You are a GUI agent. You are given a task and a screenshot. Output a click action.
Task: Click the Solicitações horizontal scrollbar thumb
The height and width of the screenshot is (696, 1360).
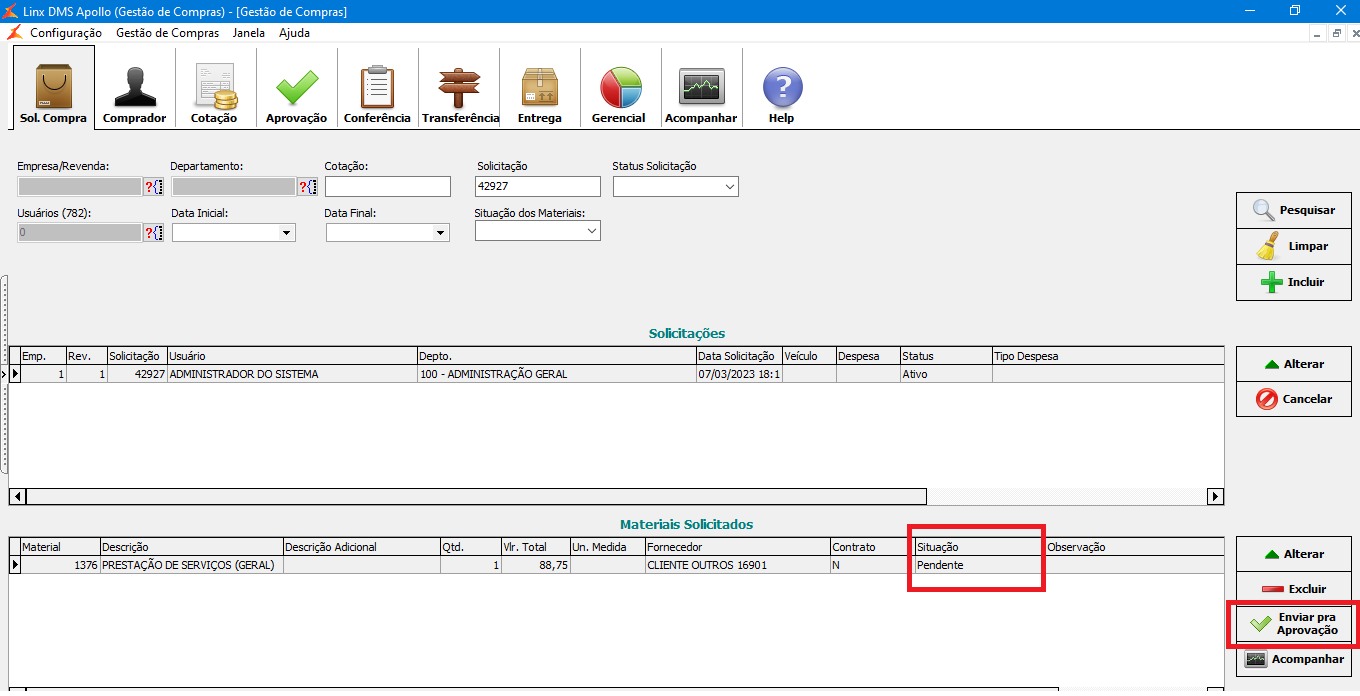click(x=476, y=496)
